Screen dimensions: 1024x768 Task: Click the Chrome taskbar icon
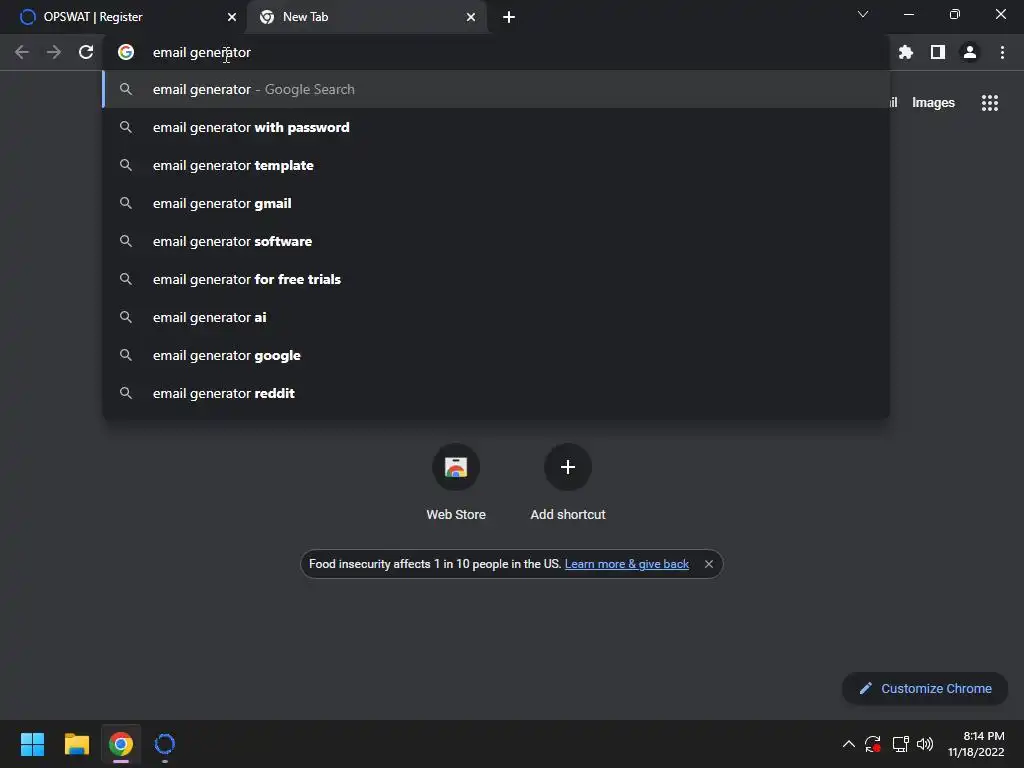121,744
